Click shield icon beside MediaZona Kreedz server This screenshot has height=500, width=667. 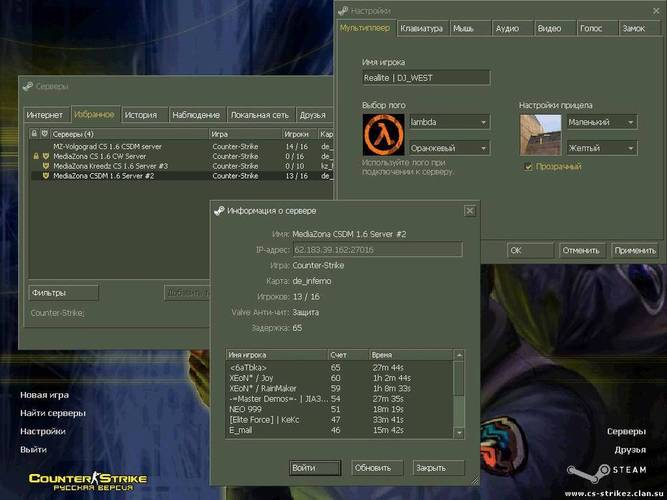pos(44,166)
